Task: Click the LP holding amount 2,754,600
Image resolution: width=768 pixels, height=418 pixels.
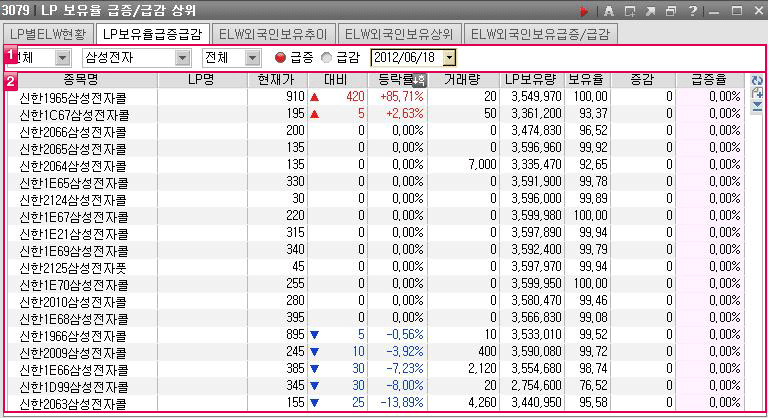Action: click(536, 386)
